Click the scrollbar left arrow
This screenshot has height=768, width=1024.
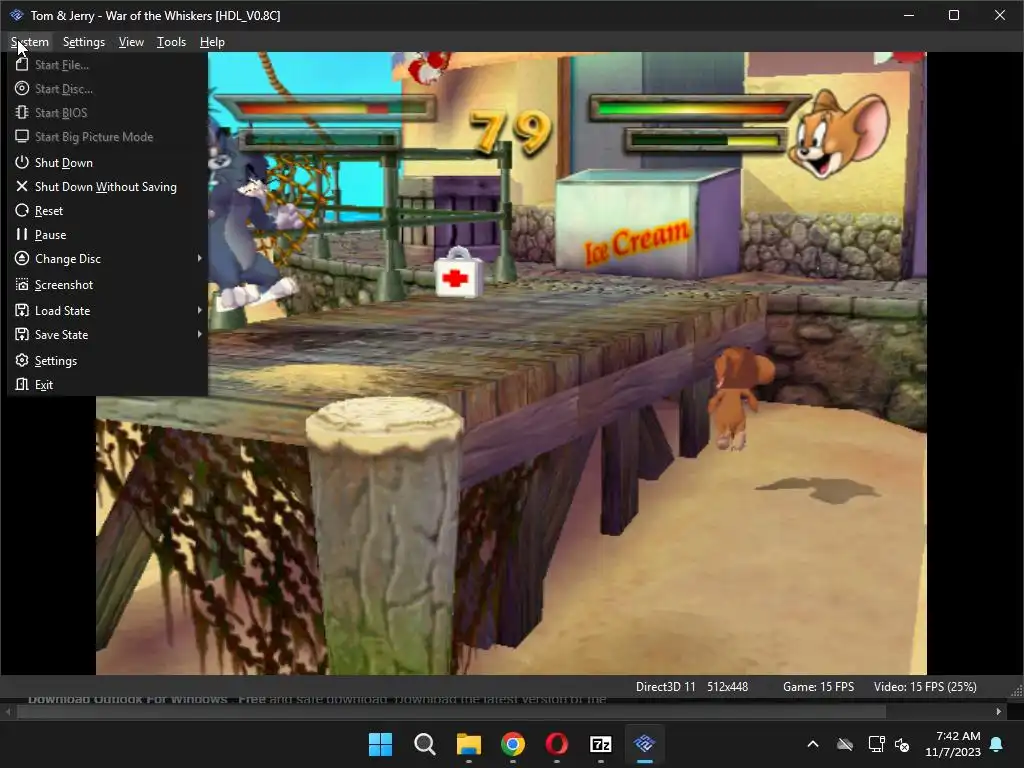click(8, 712)
